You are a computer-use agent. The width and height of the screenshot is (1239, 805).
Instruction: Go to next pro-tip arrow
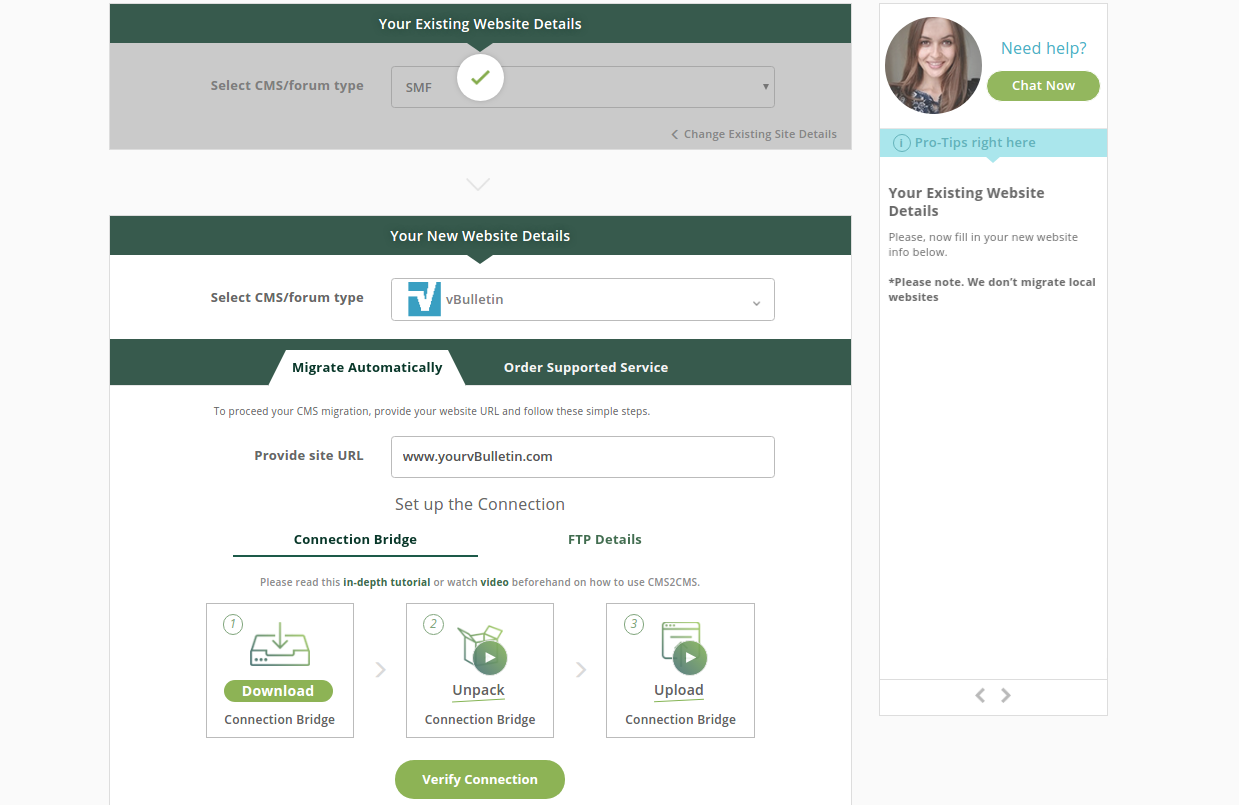1006,695
